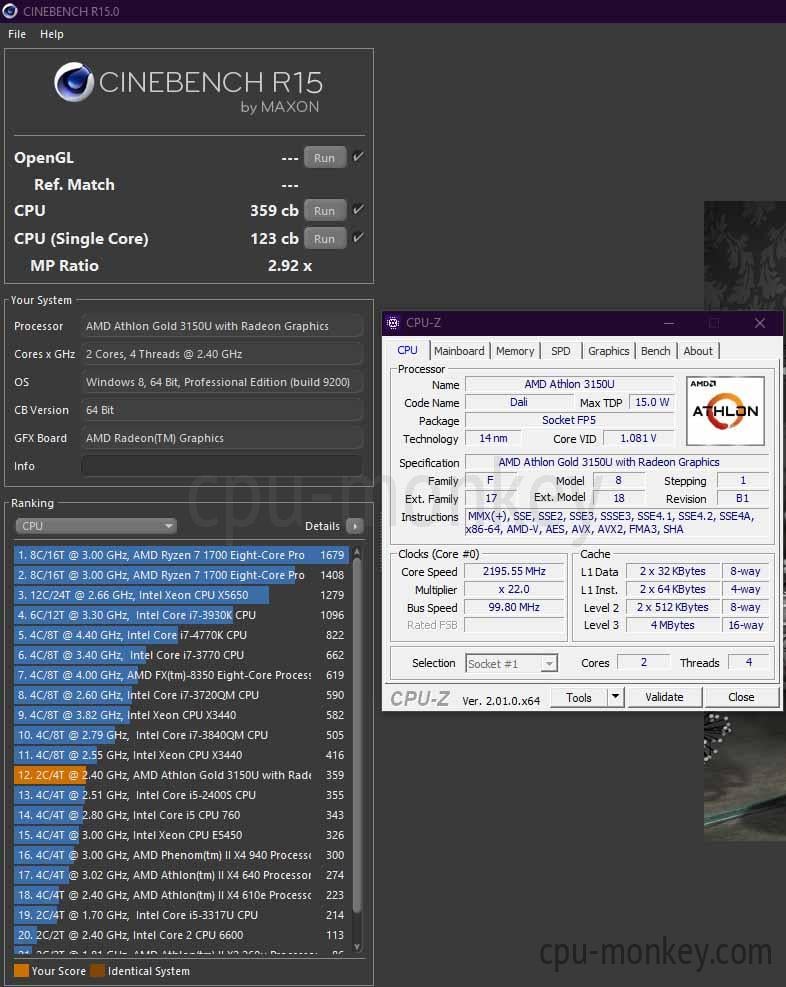Image resolution: width=786 pixels, height=987 pixels.
Task: Click the Your Score orange legend swatch
Action: point(21,970)
